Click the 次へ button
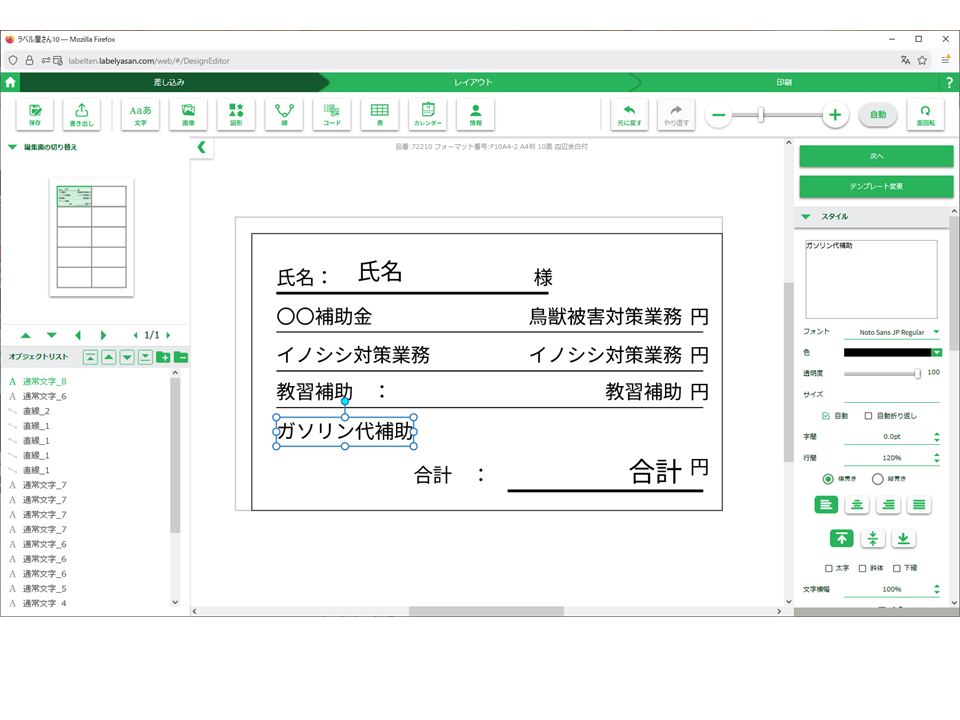 tap(876, 157)
